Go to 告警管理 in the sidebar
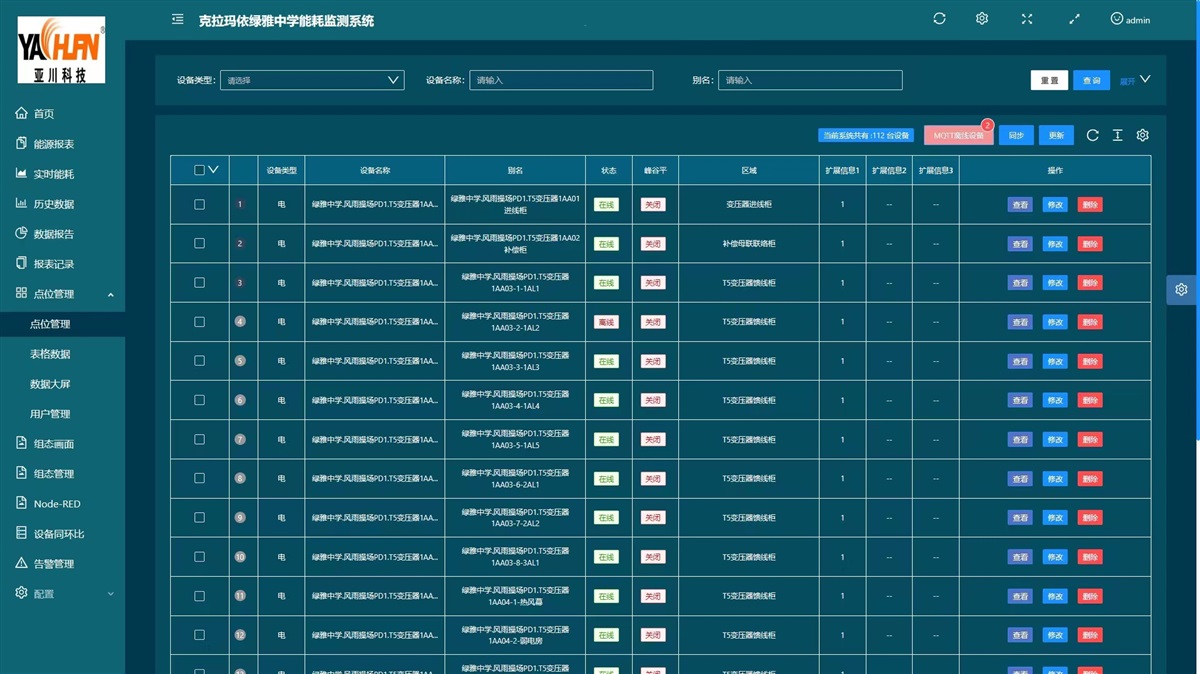This screenshot has height=674, width=1200. 53,564
